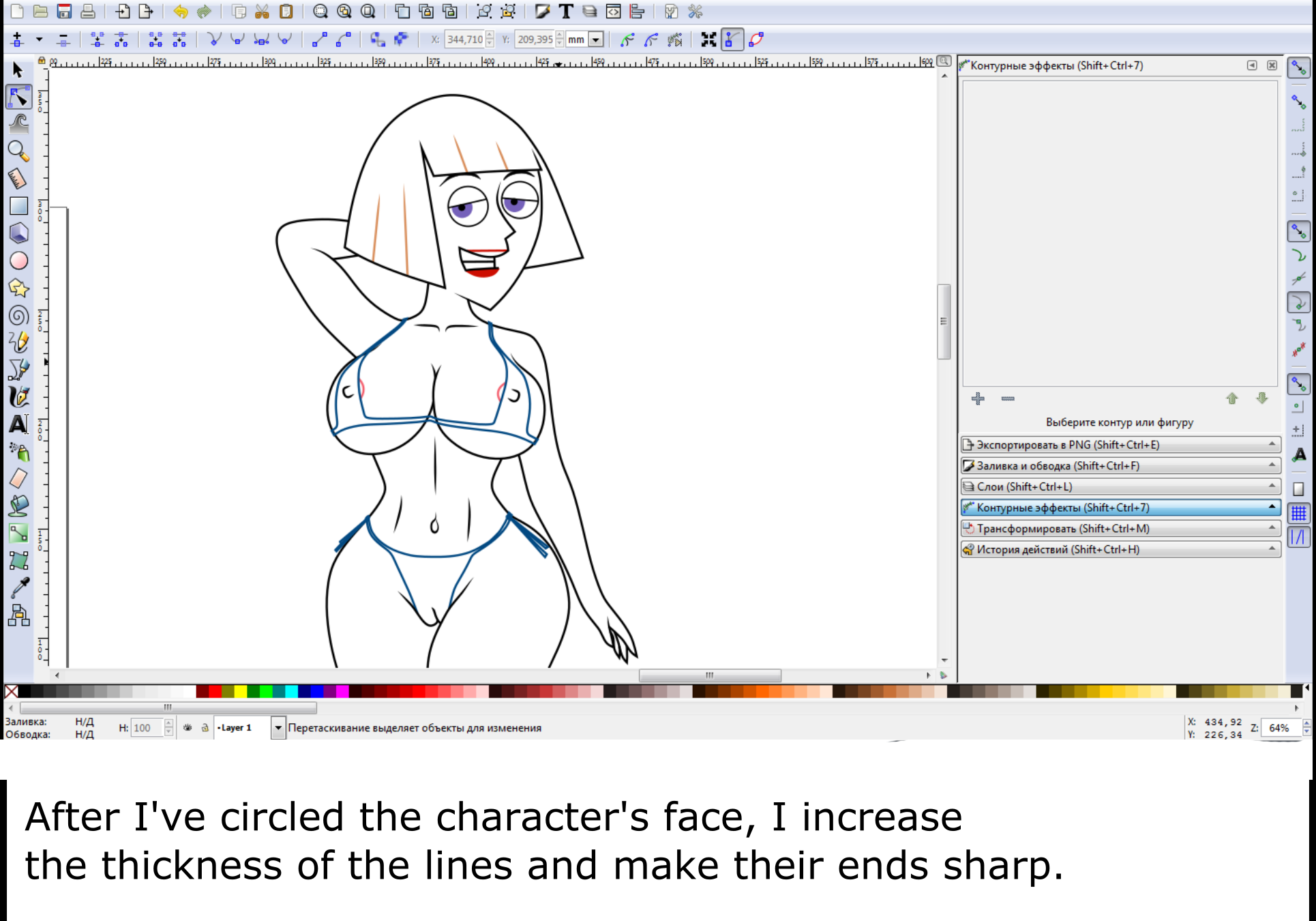The height and width of the screenshot is (921, 1316).
Task: Select the Spiral tool
Action: coord(18,315)
